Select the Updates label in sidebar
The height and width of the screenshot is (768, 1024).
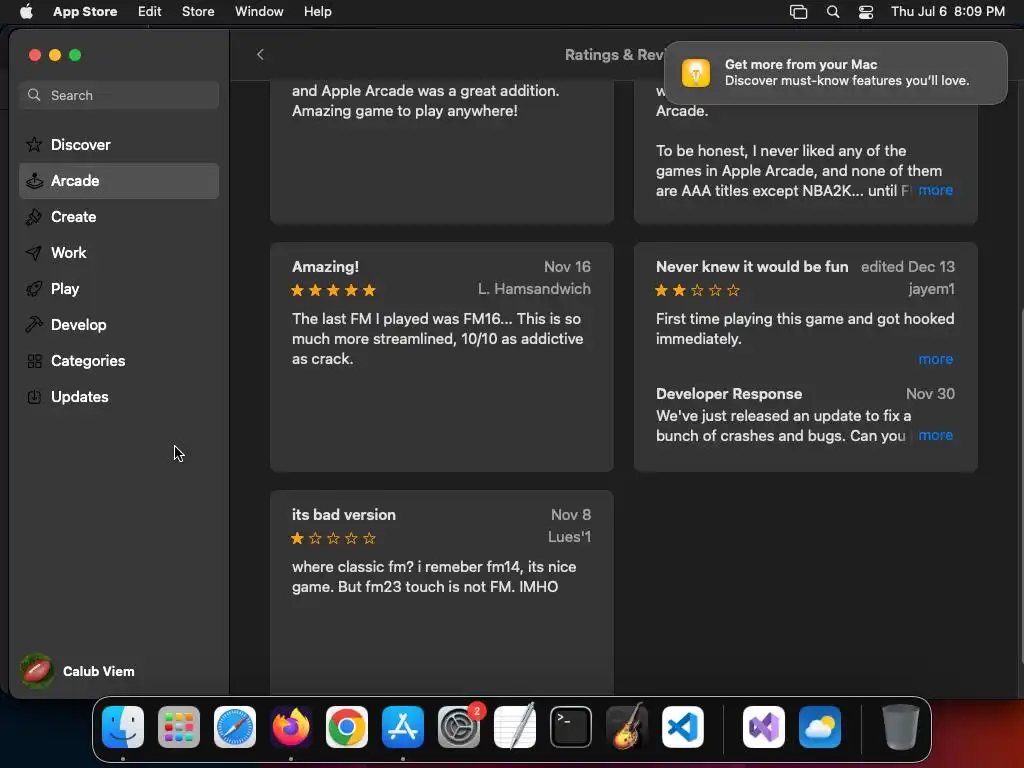click(80, 396)
